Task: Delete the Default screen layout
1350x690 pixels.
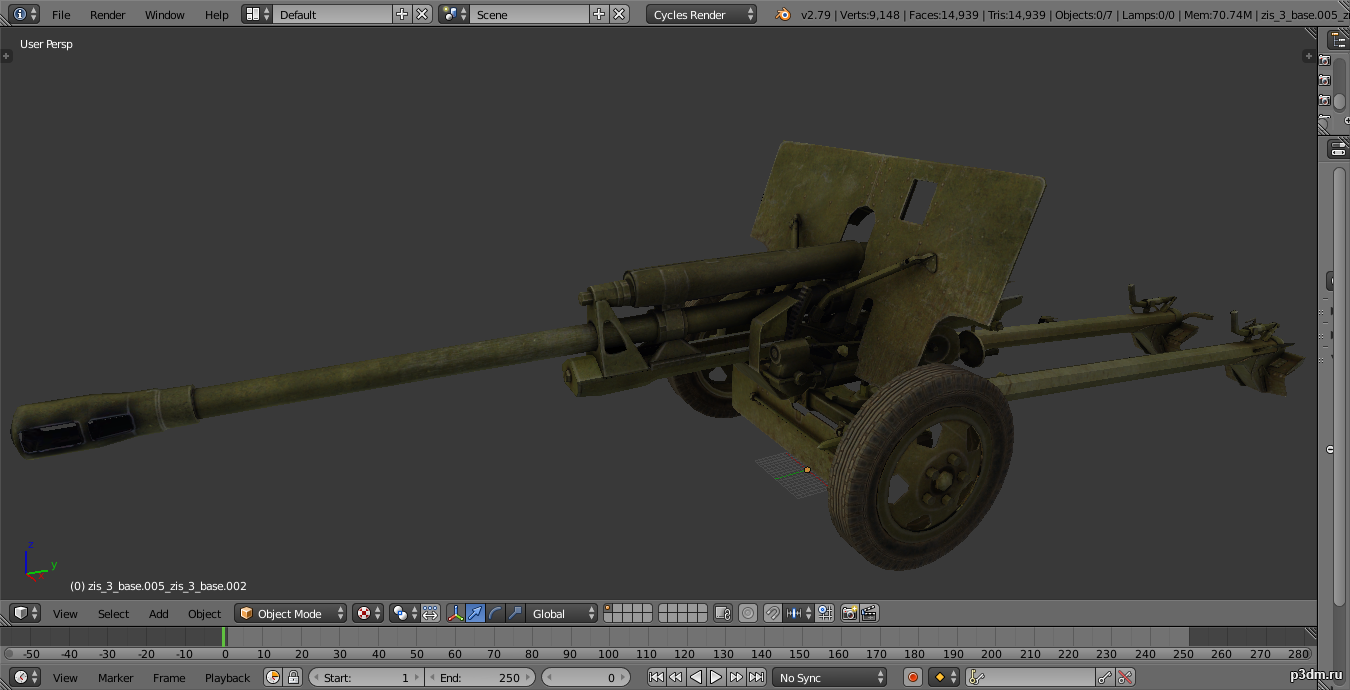Action: click(x=422, y=14)
